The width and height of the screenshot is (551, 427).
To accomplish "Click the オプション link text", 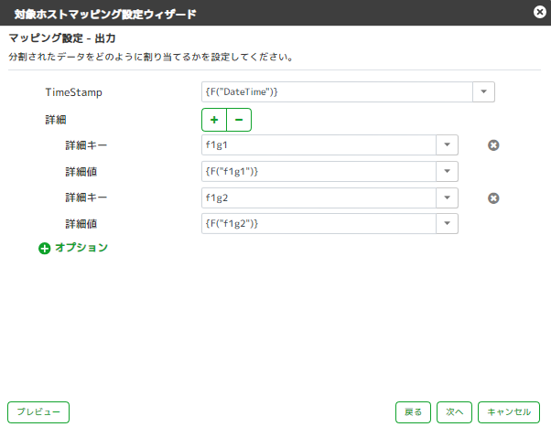I will [x=81, y=247].
